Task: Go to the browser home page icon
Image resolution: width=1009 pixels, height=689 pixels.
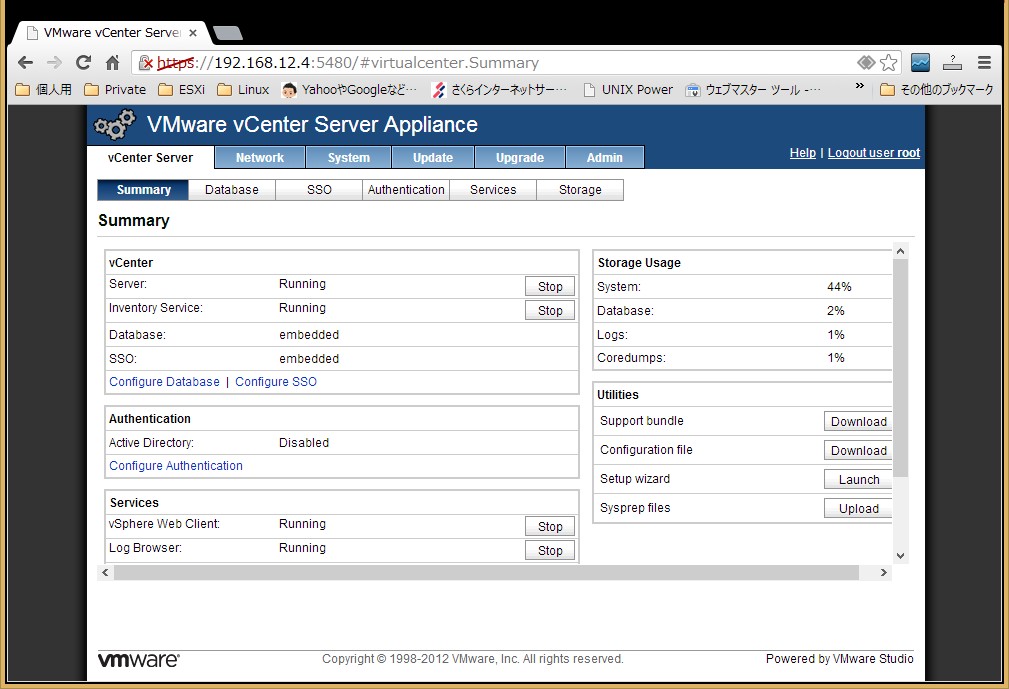Action: [113, 62]
